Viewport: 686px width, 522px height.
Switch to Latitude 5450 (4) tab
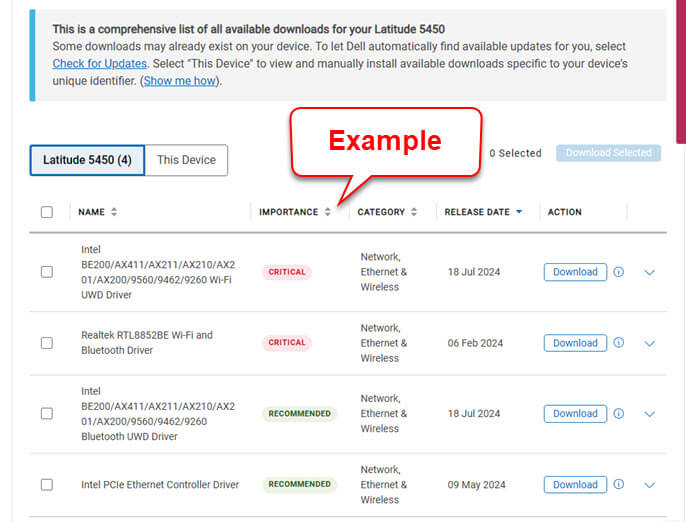pos(87,160)
